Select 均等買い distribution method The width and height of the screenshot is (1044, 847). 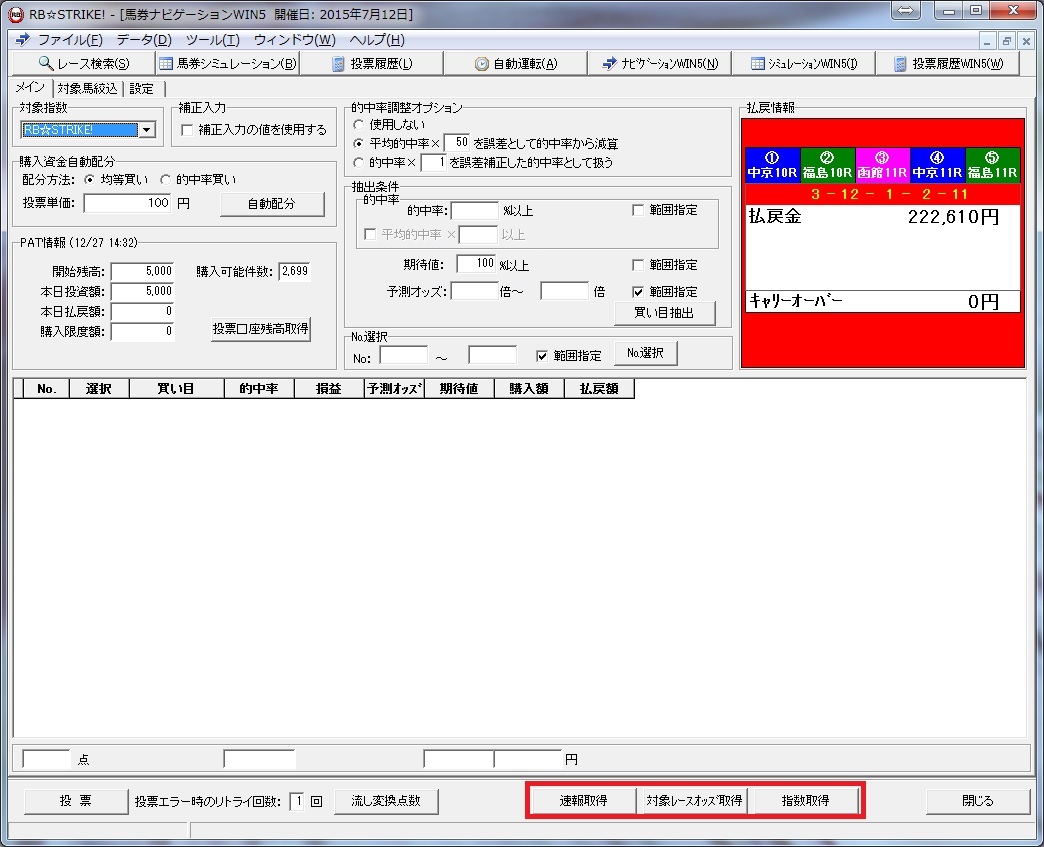point(89,180)
